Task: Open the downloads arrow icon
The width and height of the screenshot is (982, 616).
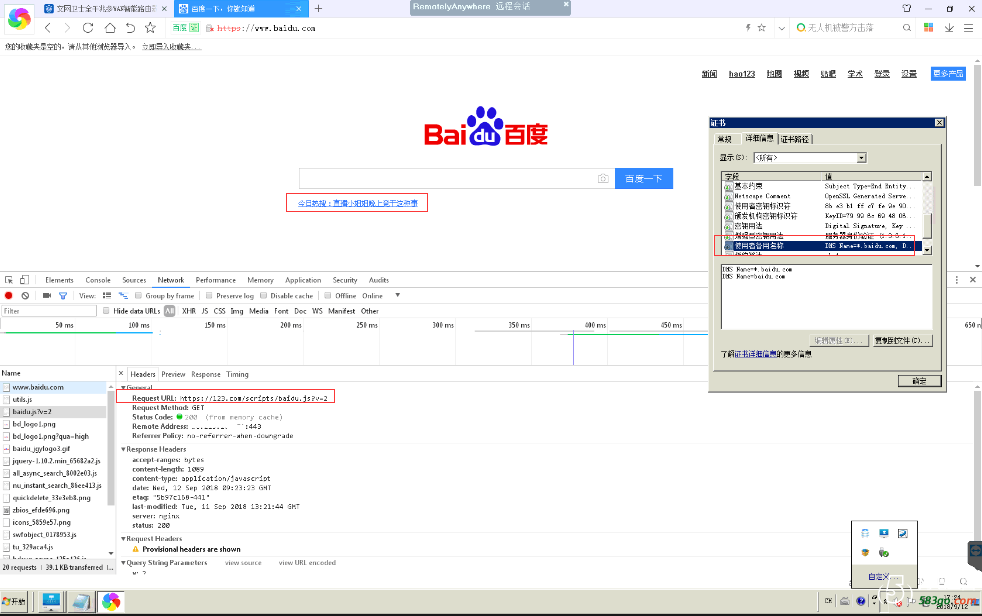Action: click(x=949, y=28)
